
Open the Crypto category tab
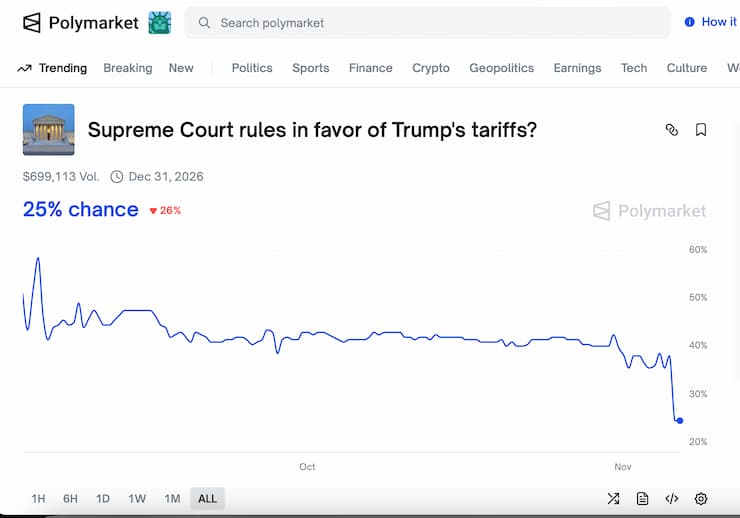point(431,68)
